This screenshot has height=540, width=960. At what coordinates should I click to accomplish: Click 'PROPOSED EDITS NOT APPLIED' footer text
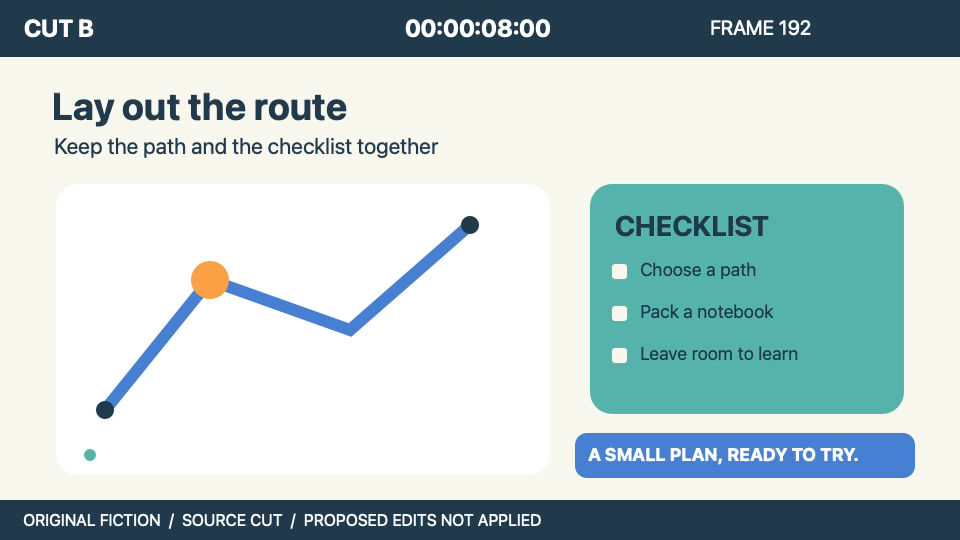coord(422,520)
